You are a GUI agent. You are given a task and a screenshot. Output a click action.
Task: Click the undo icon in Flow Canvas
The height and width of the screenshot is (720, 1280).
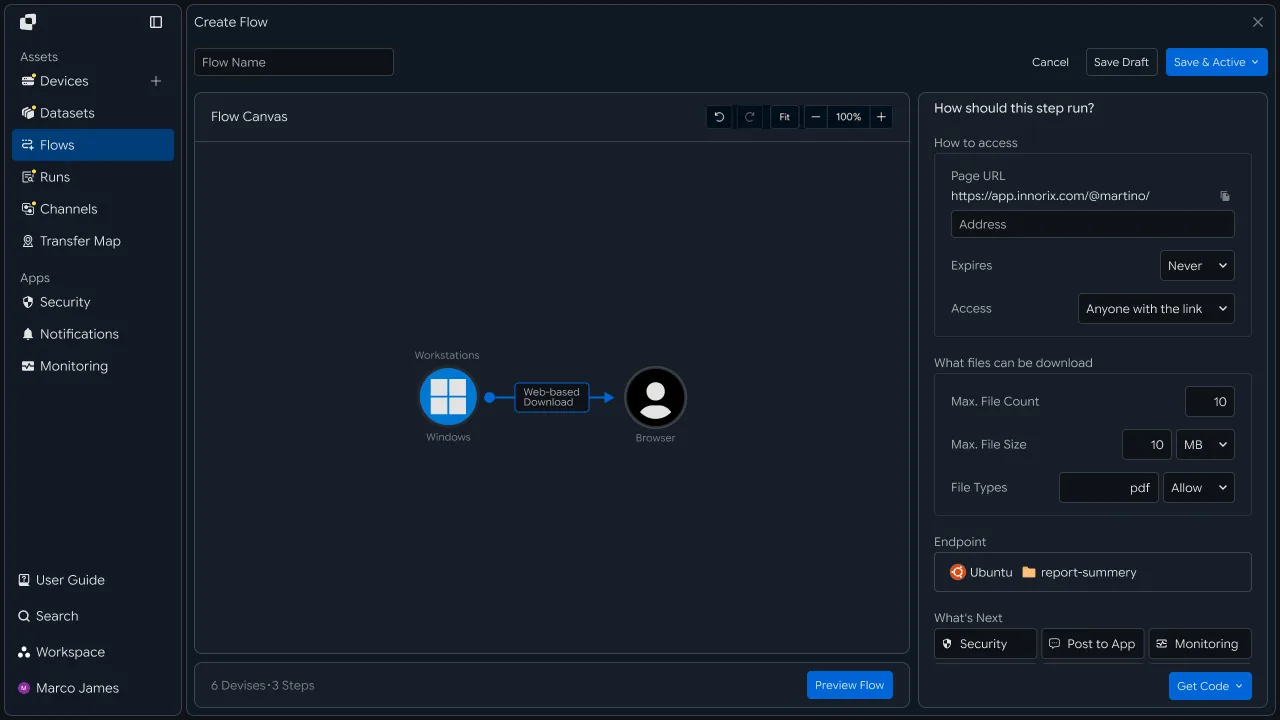point(718,117)
